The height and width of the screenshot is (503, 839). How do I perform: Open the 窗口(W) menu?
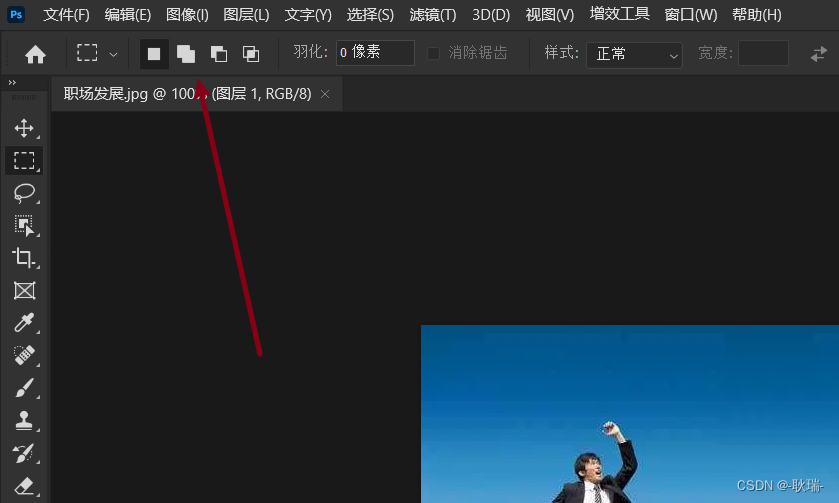[691, 14]
